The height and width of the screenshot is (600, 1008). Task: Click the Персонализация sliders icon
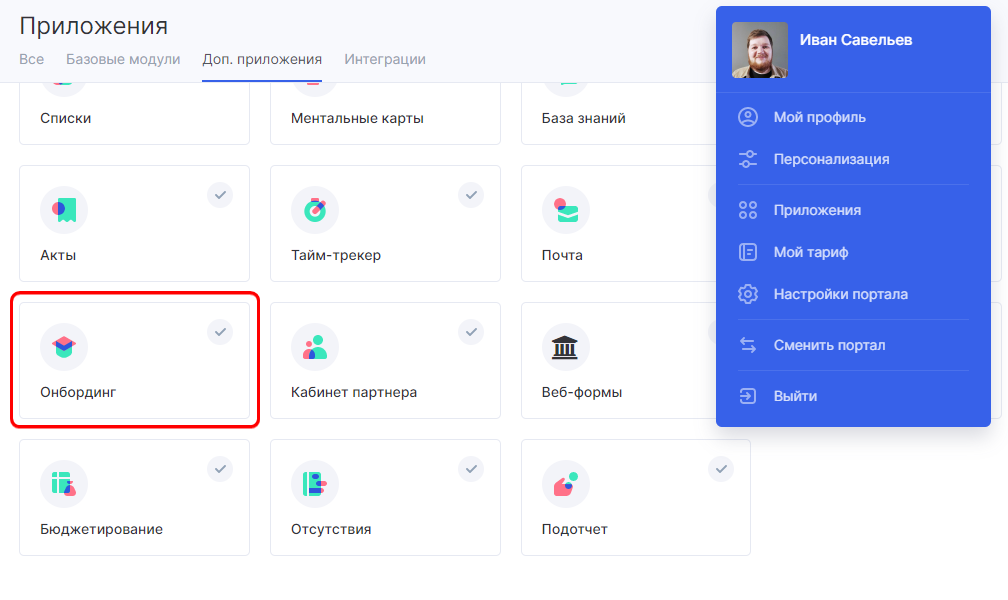(x=748, y=159)
